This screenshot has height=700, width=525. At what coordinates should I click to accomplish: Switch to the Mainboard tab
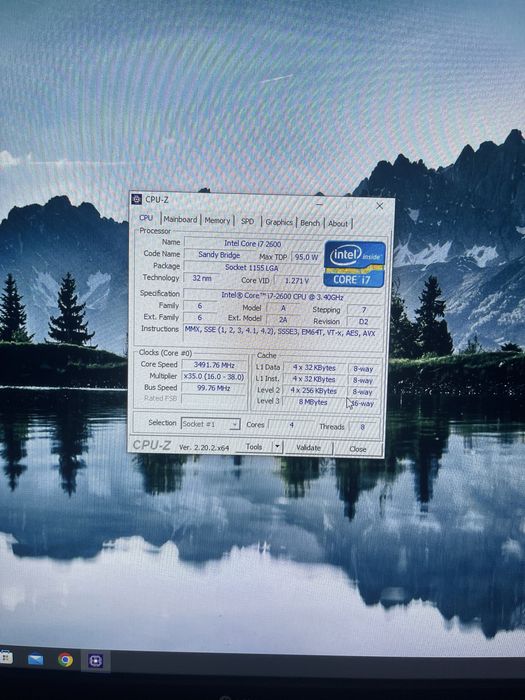(180, 219)
